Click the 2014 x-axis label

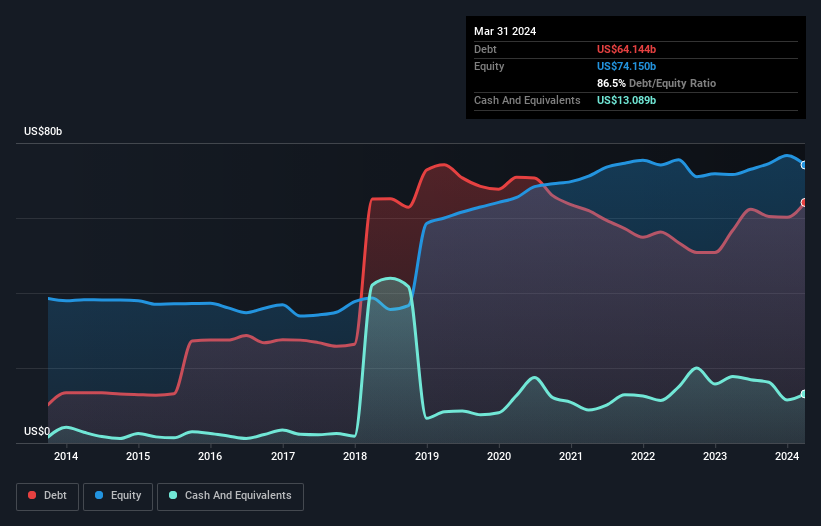pyautogui.click(x=66, y=456)
